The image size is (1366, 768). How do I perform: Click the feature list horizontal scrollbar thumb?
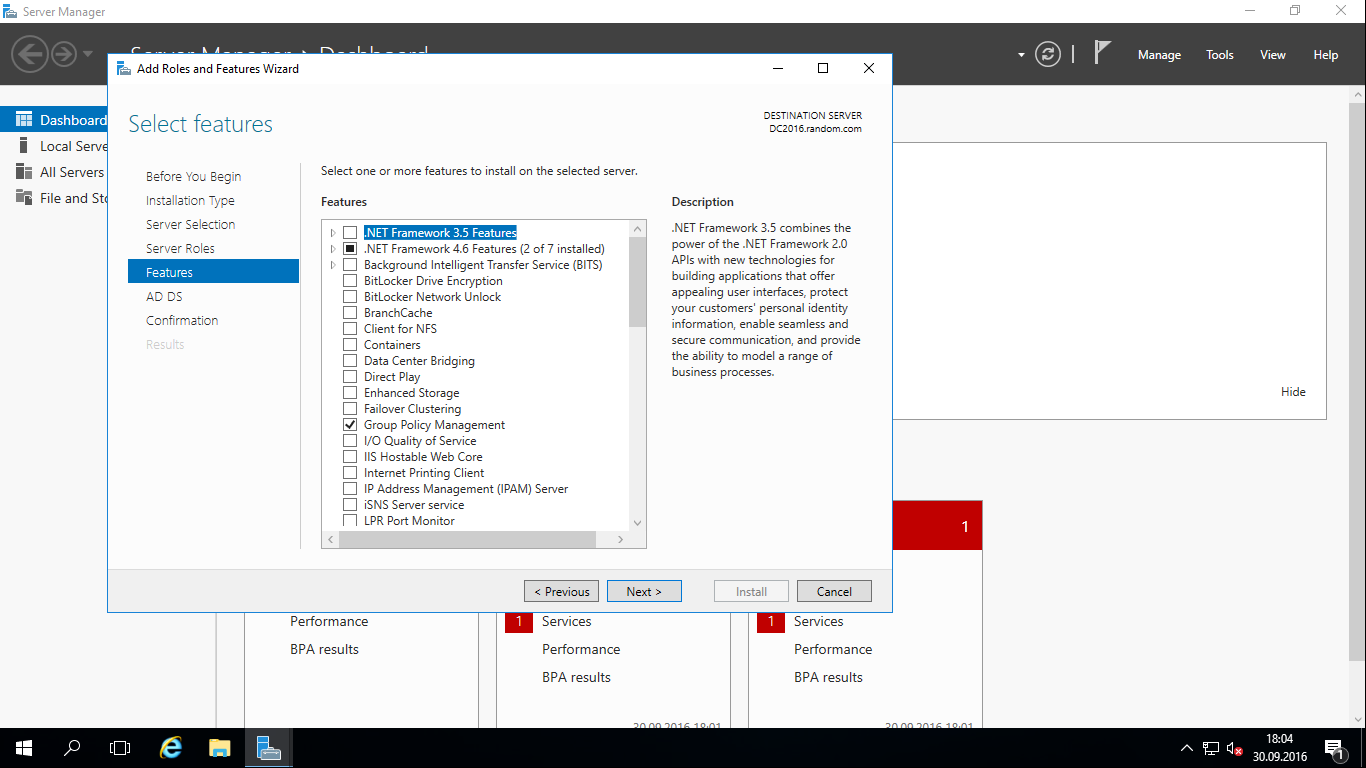click(x=467, y=540)
